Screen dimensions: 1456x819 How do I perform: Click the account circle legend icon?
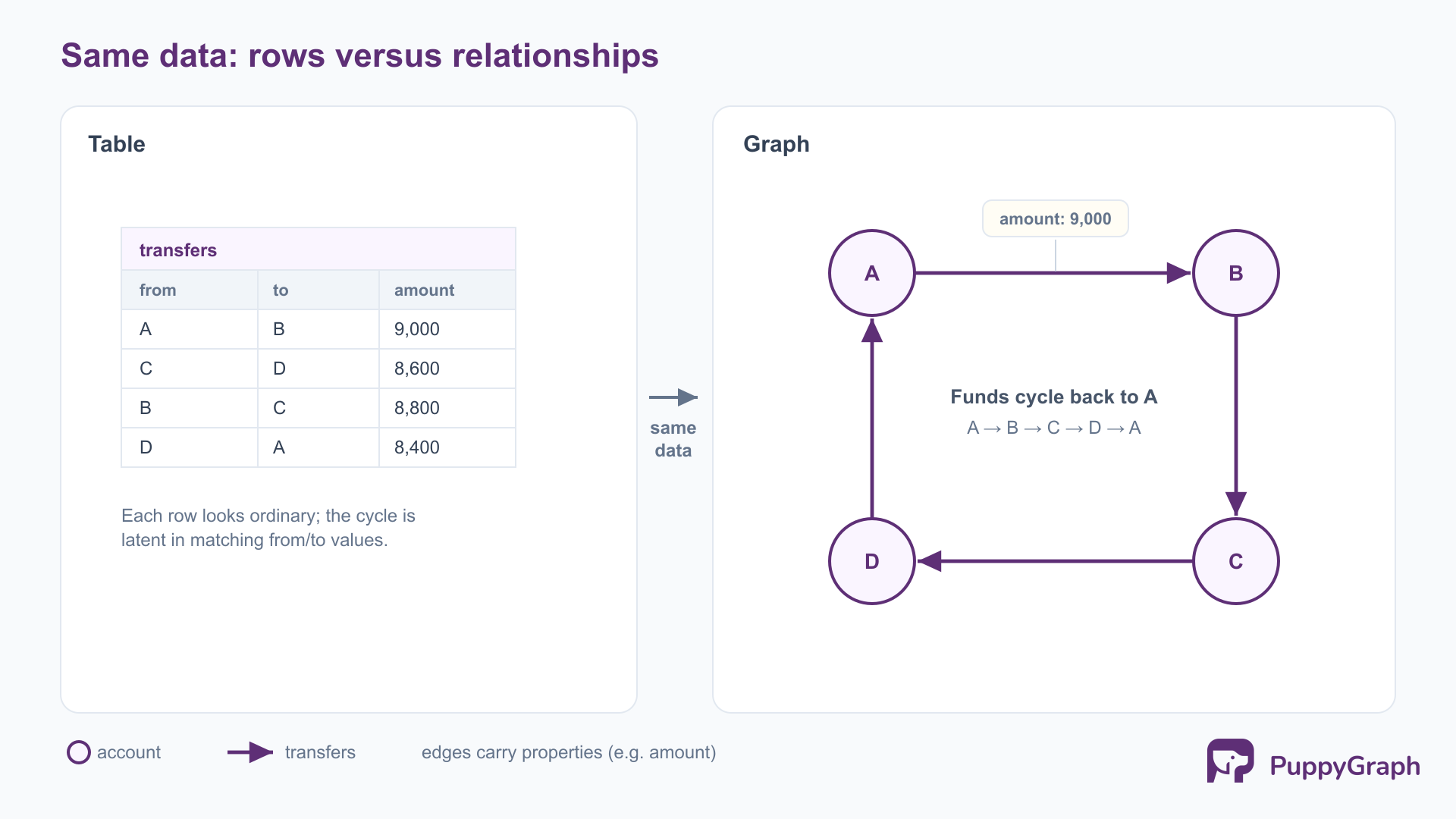point(79,752)
